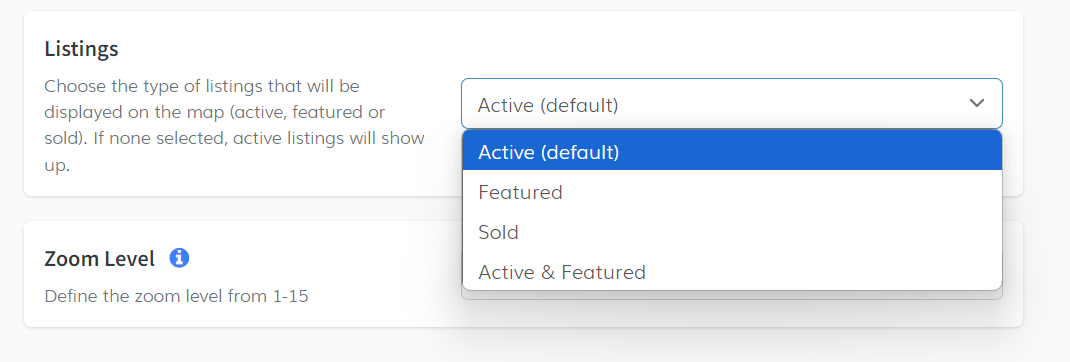Click the Listings select box showing Active (default)
The image size is (1070, 362).
[732, 104]
